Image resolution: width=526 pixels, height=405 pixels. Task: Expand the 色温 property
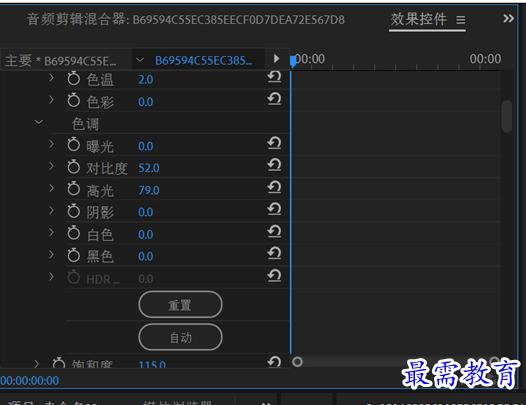click(51, 78)
